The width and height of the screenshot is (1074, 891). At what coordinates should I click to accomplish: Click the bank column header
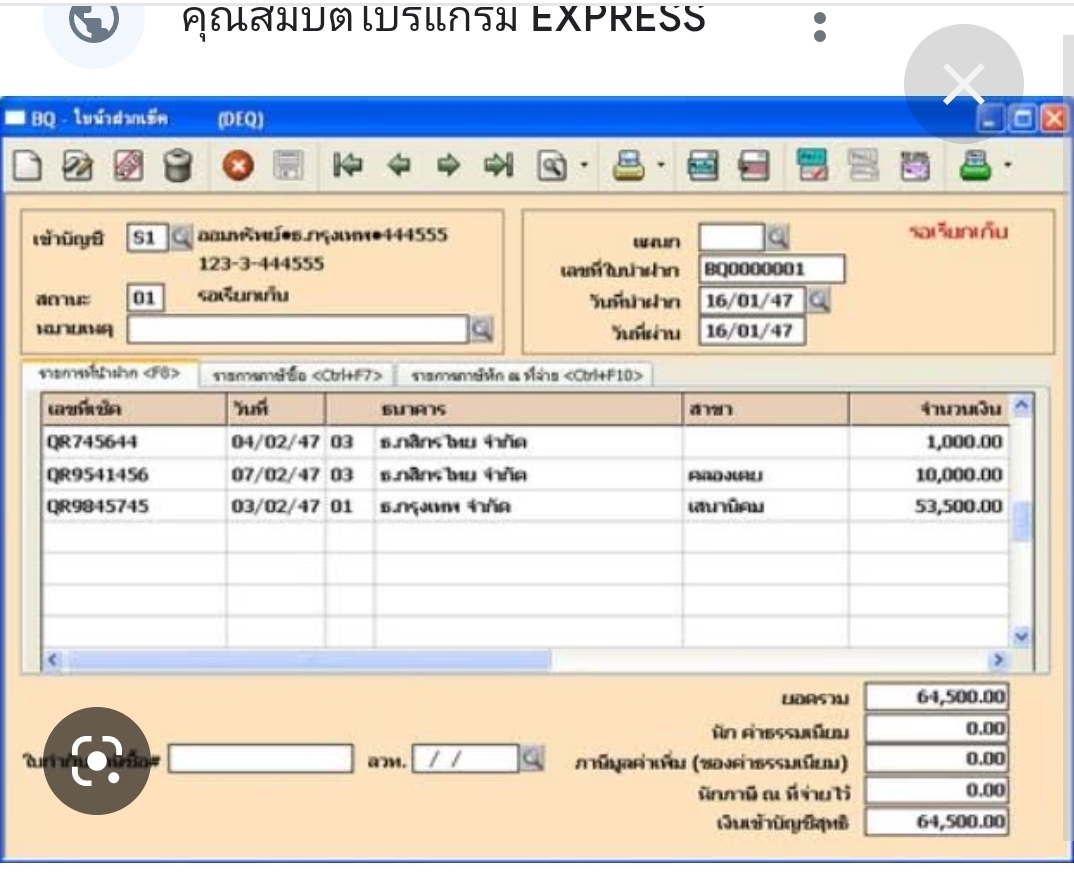504,410
